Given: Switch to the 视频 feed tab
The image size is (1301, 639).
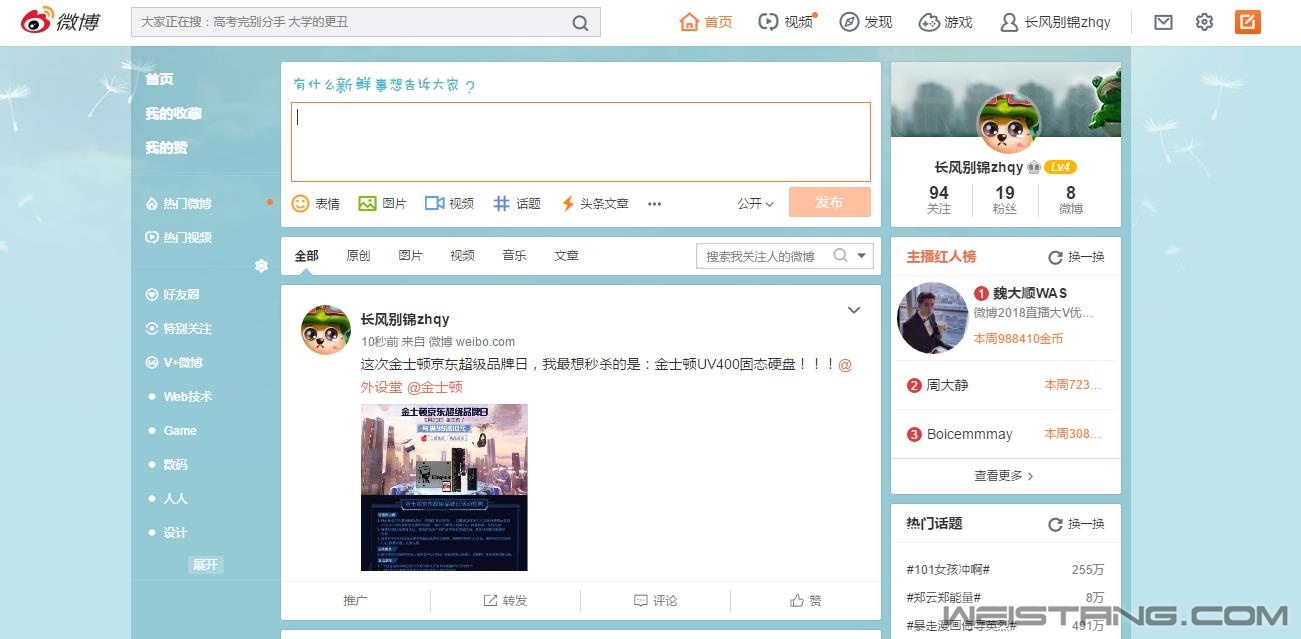Looking at the screenshot, I should (x=462, y=256).
